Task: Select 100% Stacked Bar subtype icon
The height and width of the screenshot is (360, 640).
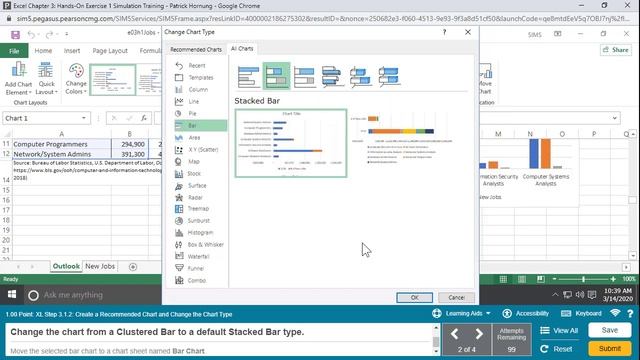Action: pos(304,77)
